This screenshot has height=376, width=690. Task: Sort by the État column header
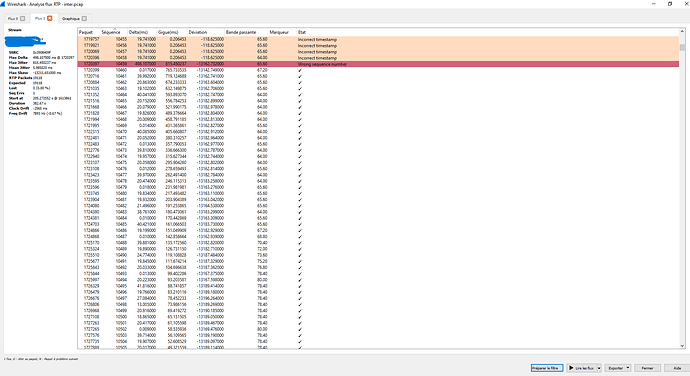tap(488, 32)
